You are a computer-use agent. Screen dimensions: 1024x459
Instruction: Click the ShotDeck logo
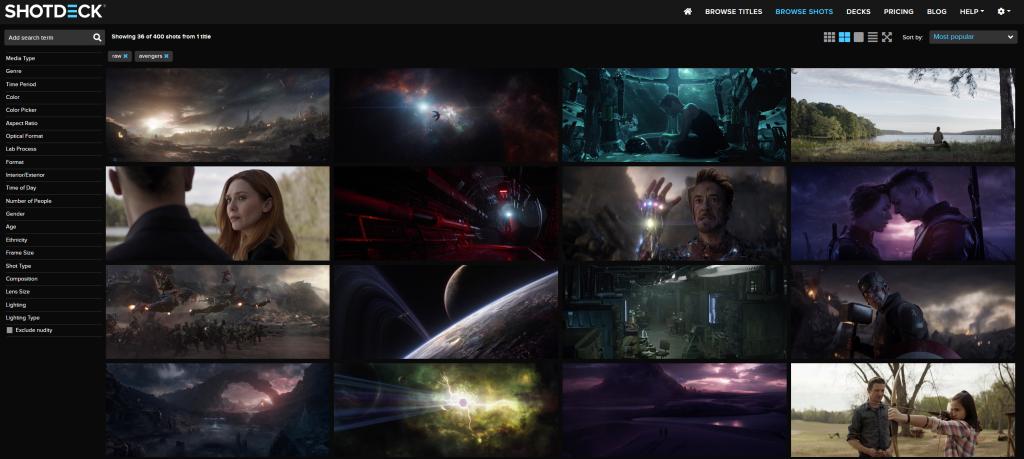pos(55,11)
